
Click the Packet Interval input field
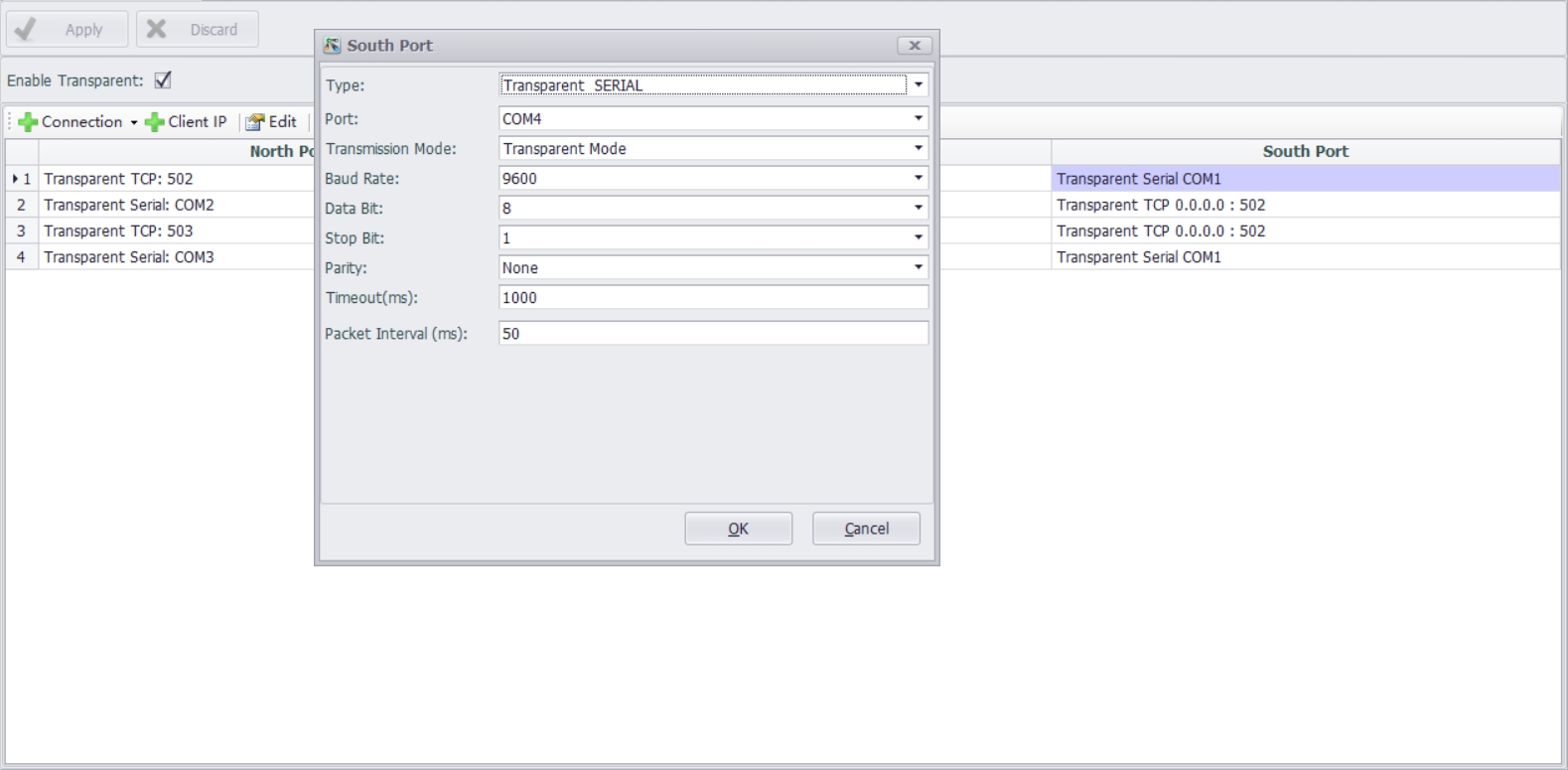point(713,334)
